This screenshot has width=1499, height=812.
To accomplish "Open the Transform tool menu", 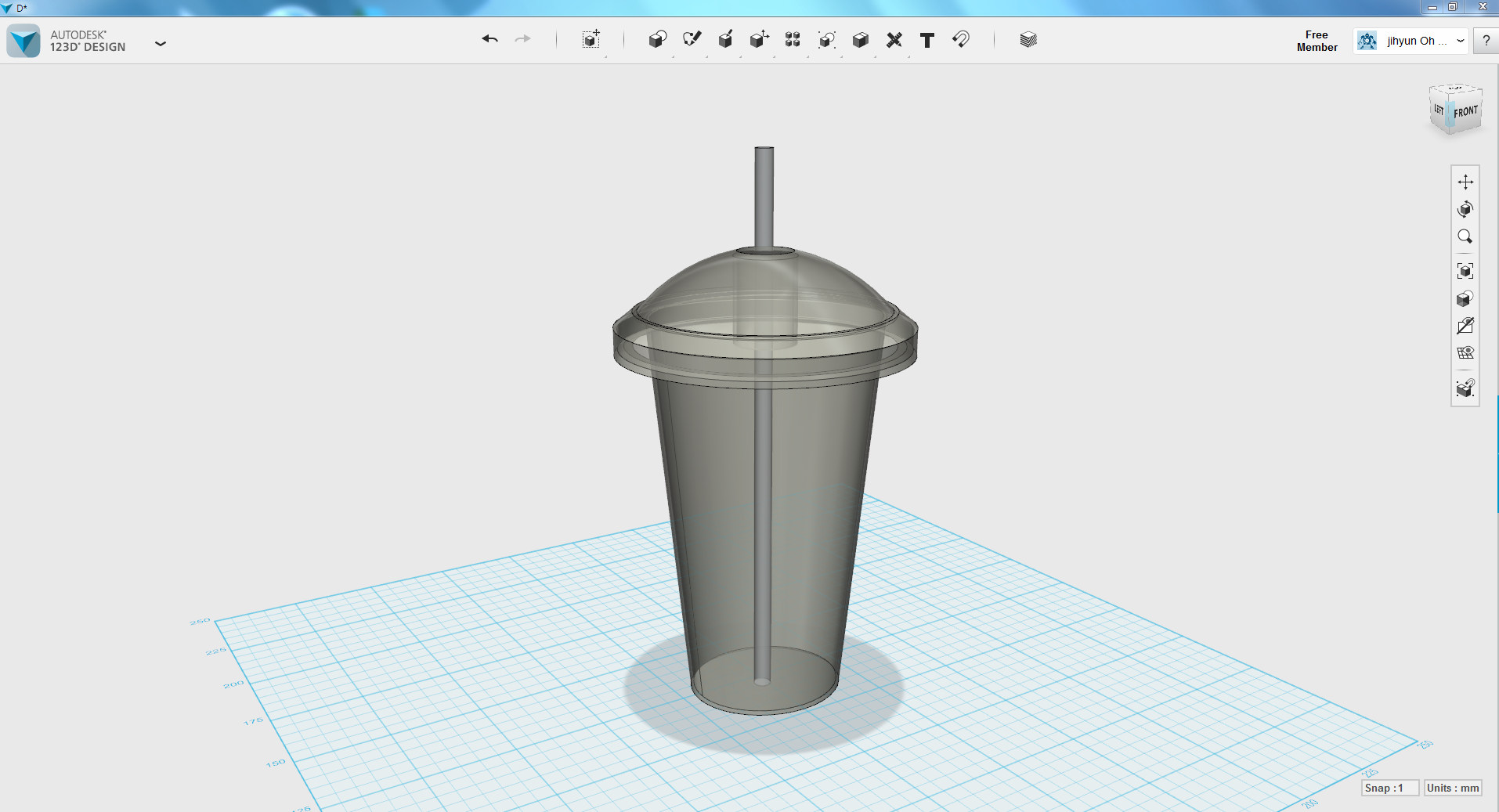I will click(x=591, y=39).
